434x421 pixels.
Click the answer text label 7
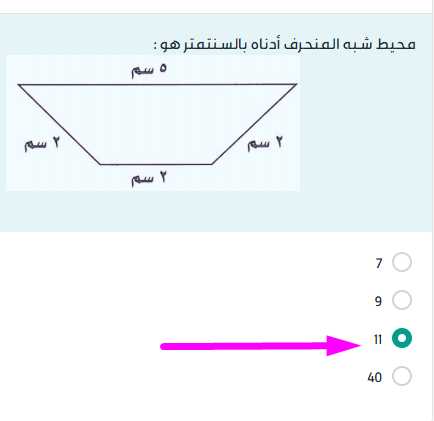coord(379,263)
